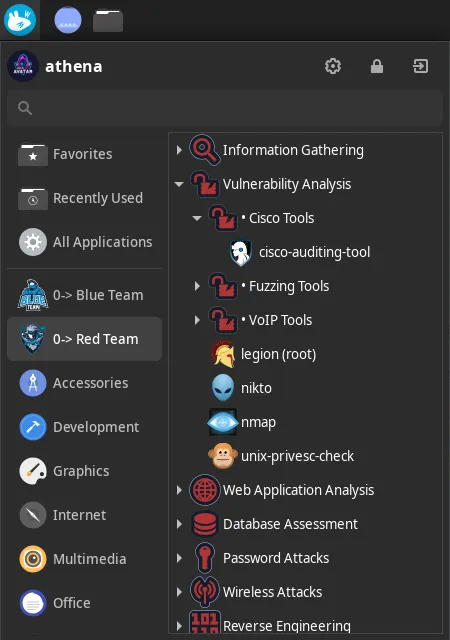This screenshot has width=450, height=640.
Task: Open the 0-> Blue Team category
Action: 85,295
